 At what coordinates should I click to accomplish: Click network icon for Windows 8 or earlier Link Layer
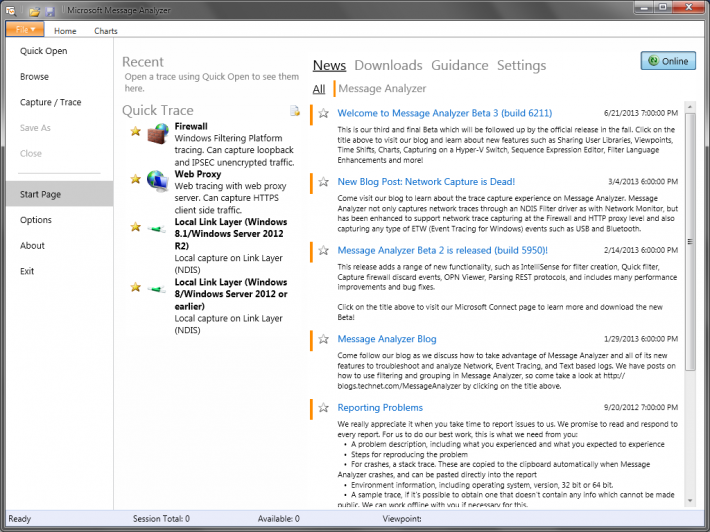(157, 289)
